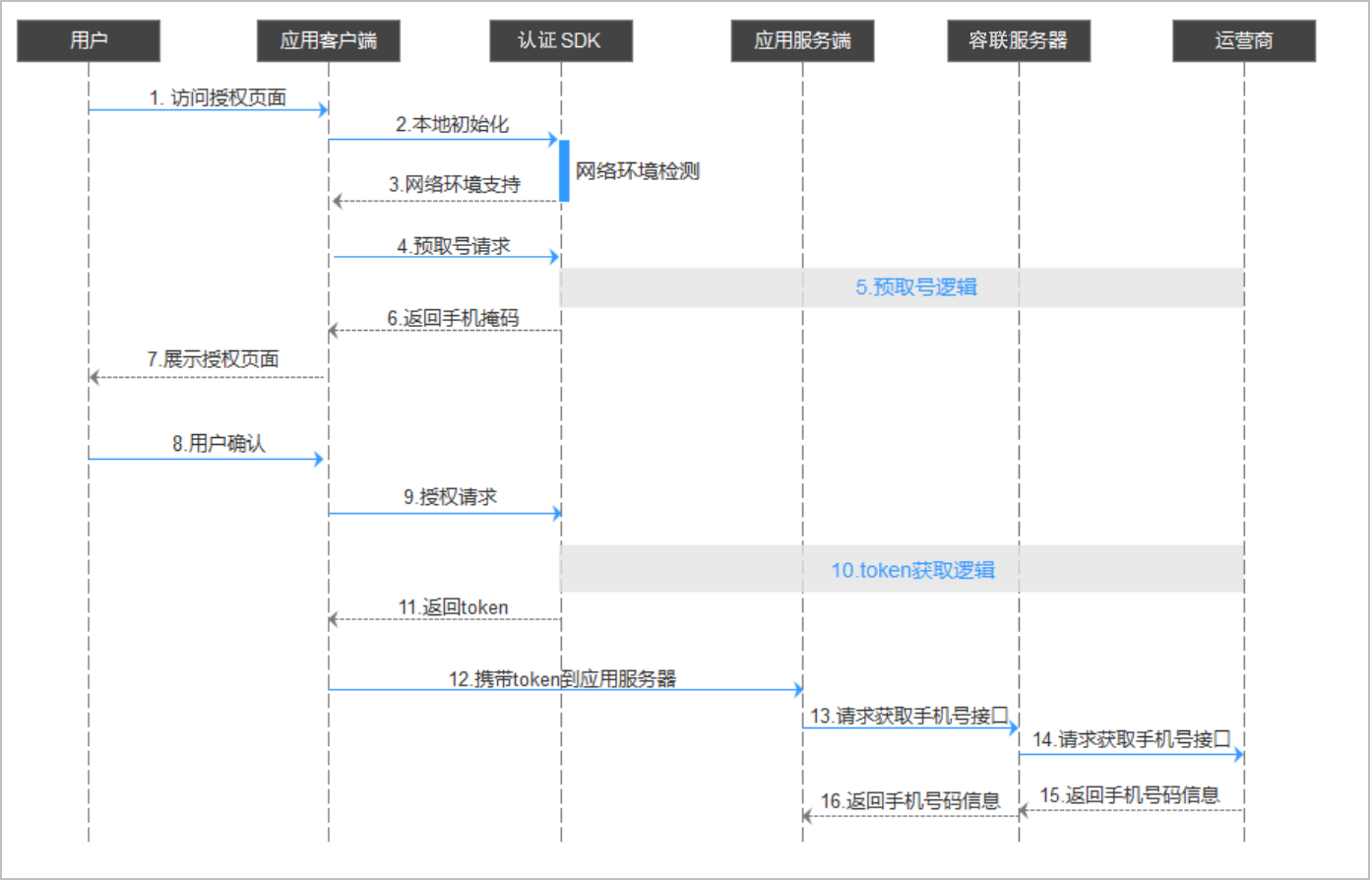Click the 用户 participant box
This screenshot has width=1372, height=882.
(x=89, y=41)
